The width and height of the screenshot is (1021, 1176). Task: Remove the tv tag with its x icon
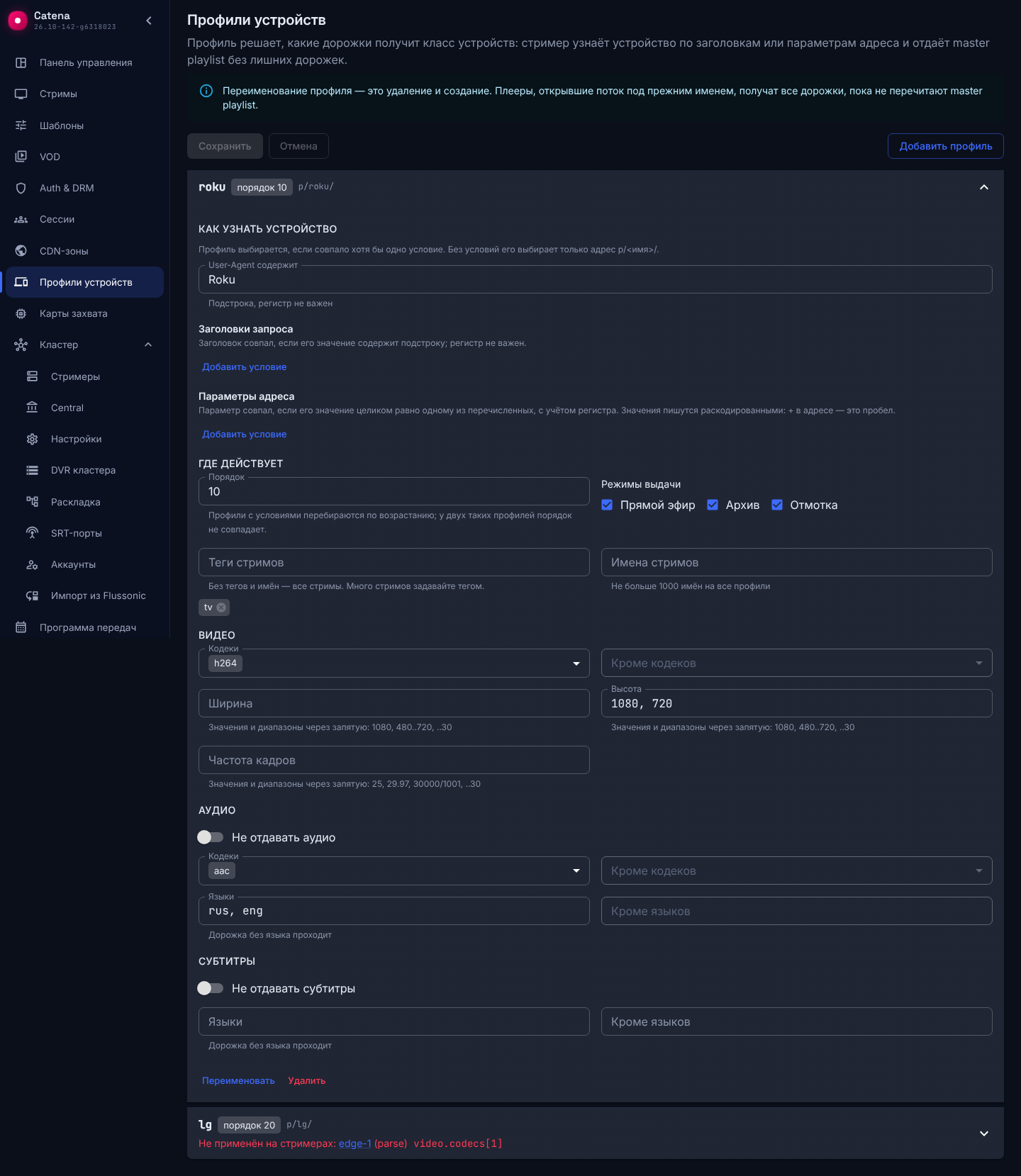[221, 607]
